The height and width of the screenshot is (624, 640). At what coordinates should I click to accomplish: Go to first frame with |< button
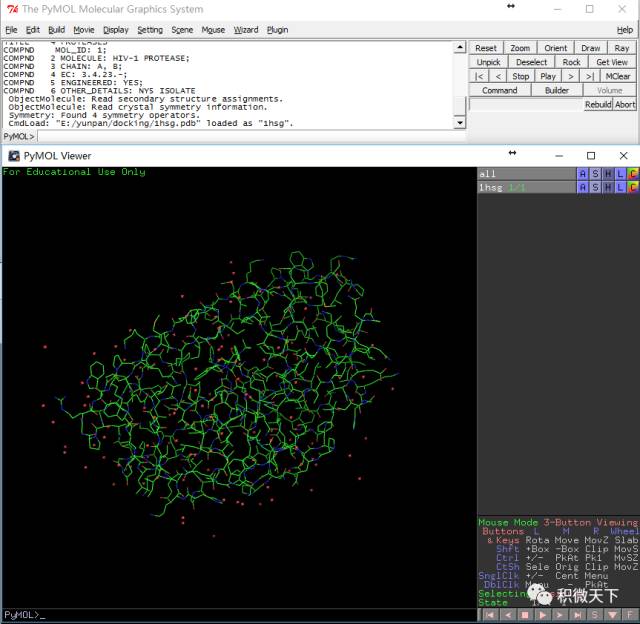[479, 76]
